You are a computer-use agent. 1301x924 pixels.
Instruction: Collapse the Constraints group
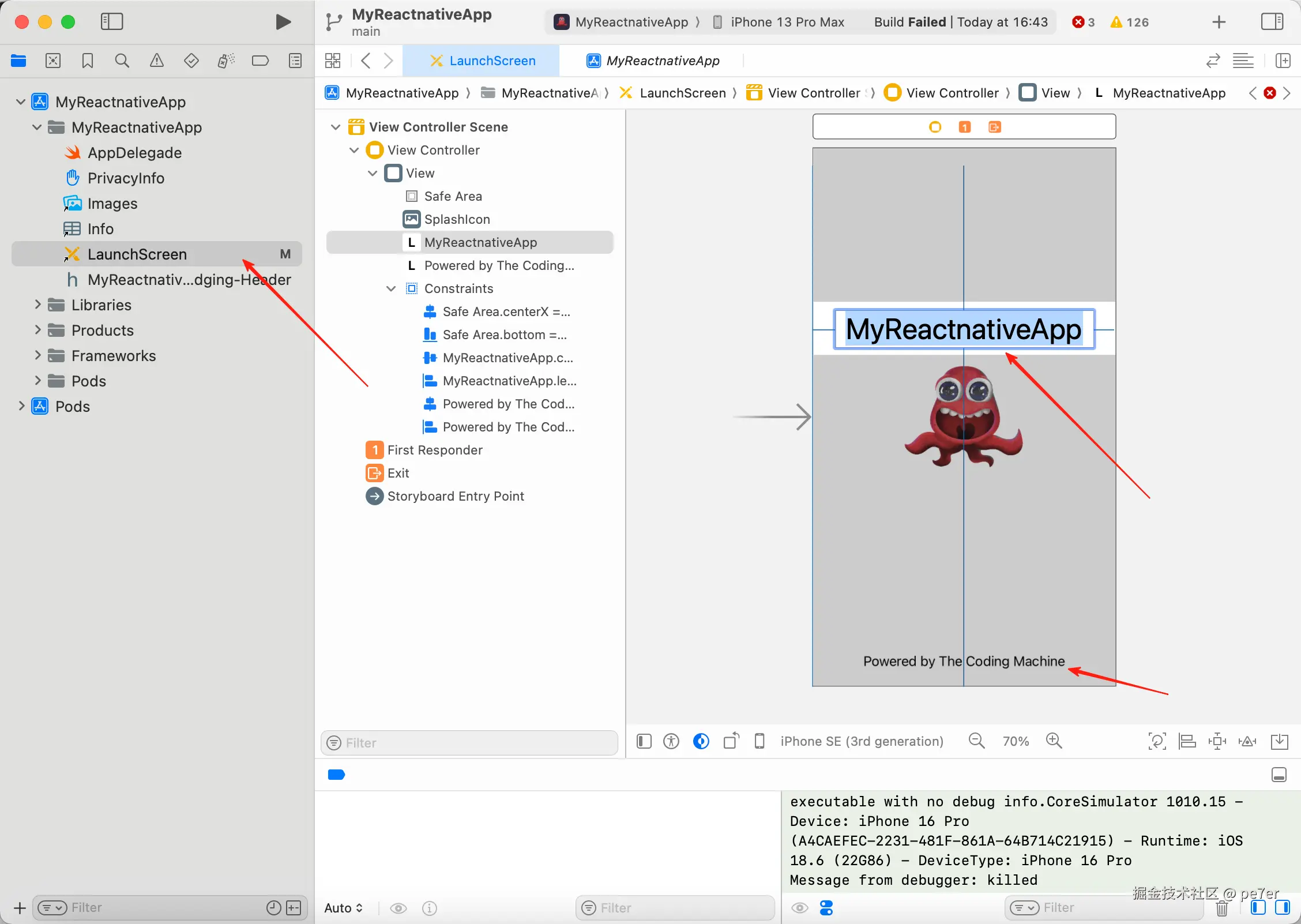coord(391,288)
